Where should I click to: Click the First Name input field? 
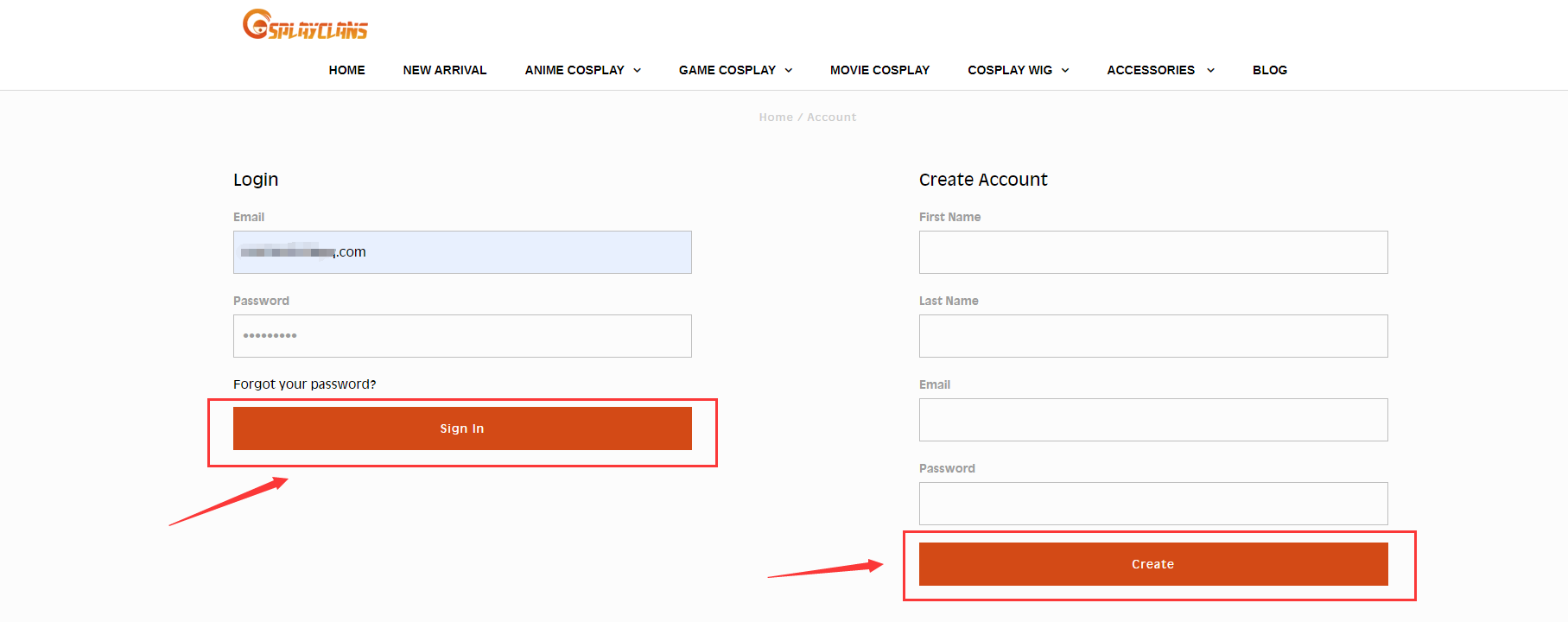pyautogui.click(x=1153, y=252)
